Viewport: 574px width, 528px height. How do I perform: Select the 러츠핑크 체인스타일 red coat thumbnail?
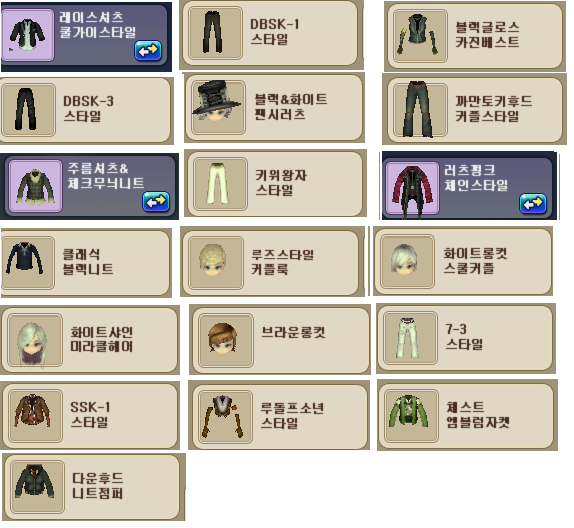click(x=412, y=188)
